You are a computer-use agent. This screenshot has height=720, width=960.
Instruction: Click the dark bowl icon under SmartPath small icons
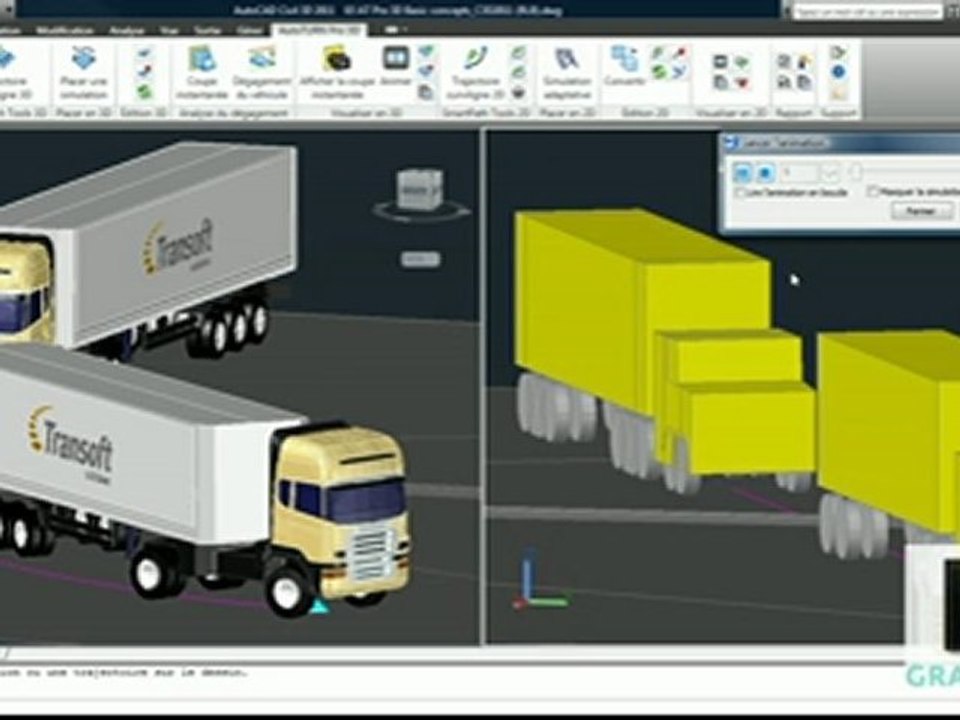[518, 92]
